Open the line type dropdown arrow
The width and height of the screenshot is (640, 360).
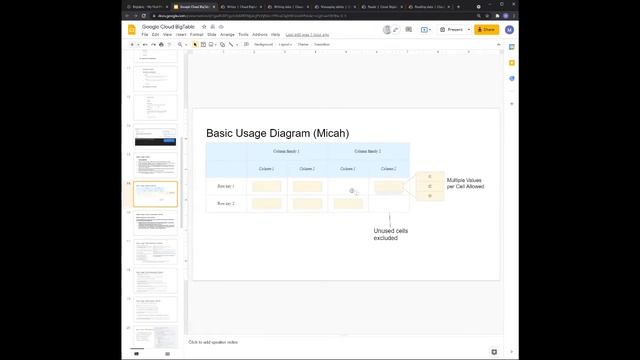click(x=237, y=44)
